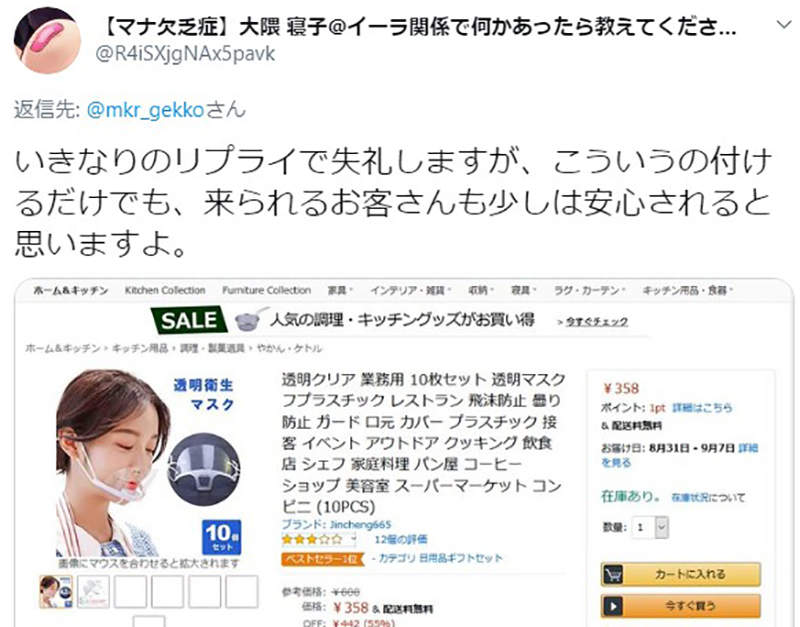Open the 12個の評価 reviews link

pyautogui.click(x=401, y=539)
